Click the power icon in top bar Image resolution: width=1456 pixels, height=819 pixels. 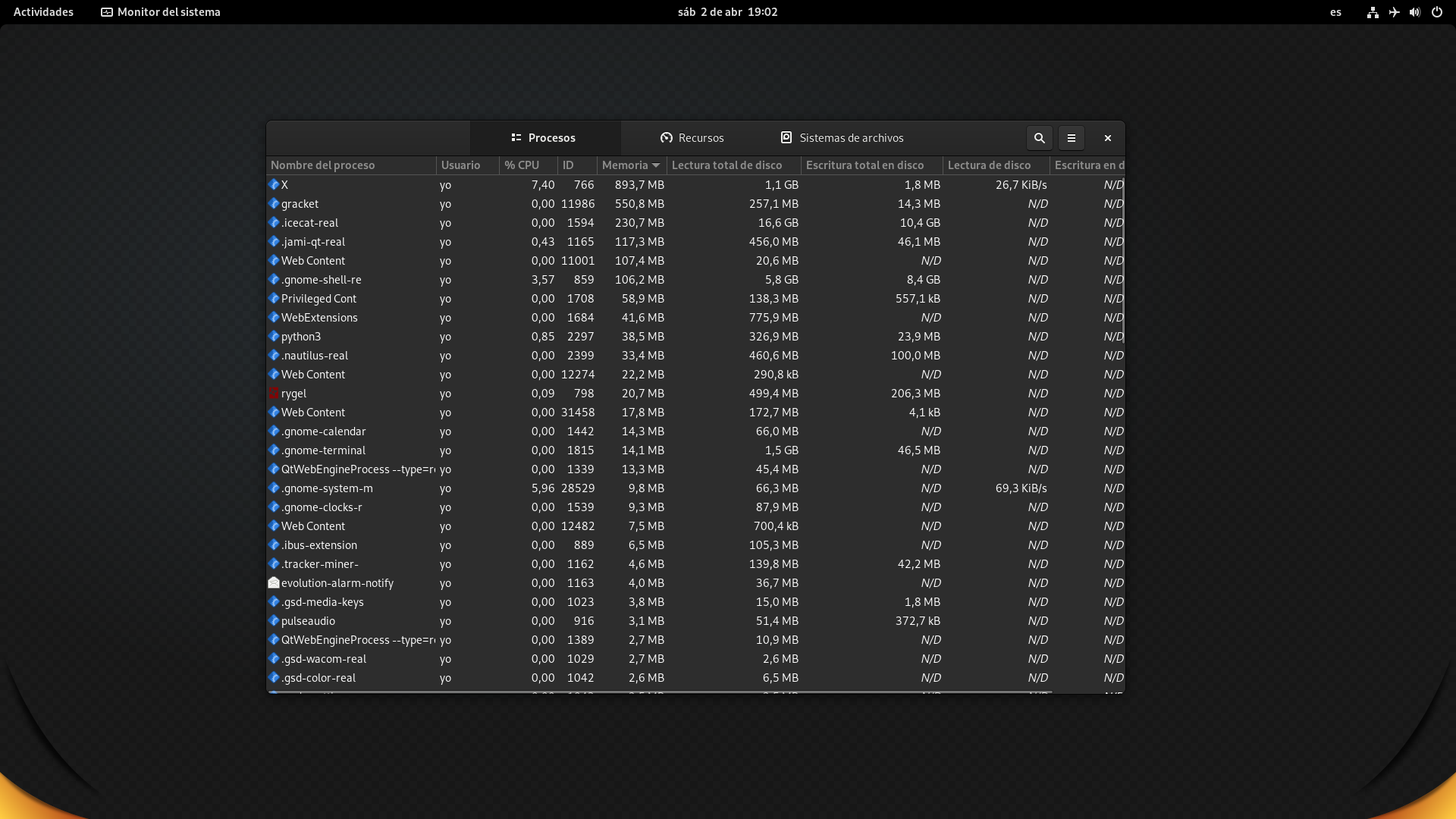point(1437,12)
